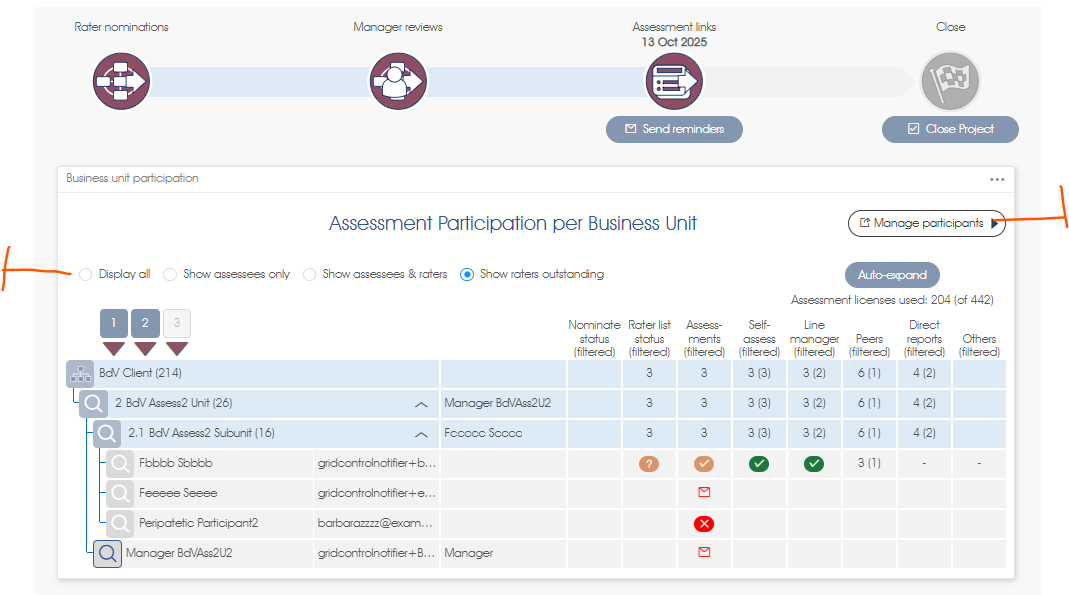Select Show assessees & raters option
1069x595 pixels.
coord(310,274)
